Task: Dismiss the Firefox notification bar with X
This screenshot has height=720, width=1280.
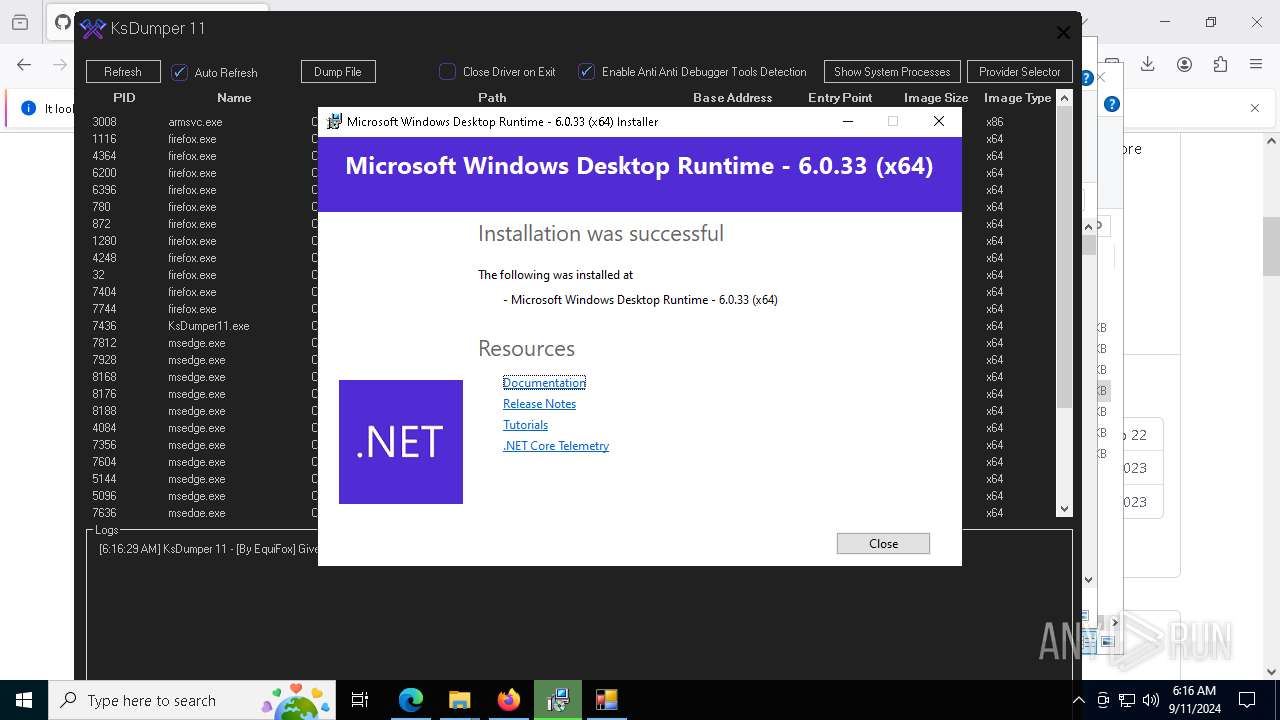Action: click(x=1255, y=108)
